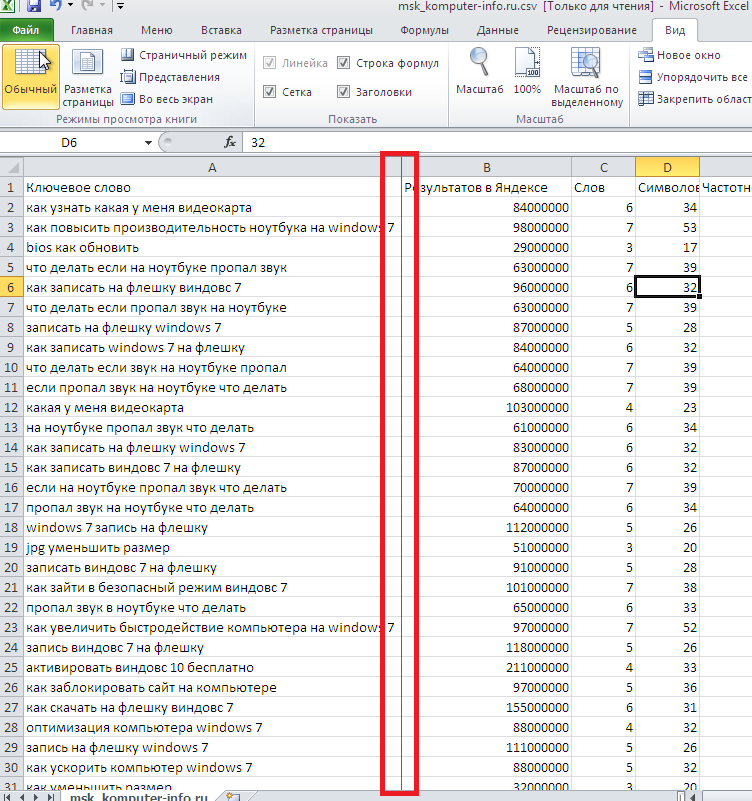The height and width of the screenshot is (801, 752).
Task: Click the insert new worksheet tab icon
Action: tap(232, 796)
